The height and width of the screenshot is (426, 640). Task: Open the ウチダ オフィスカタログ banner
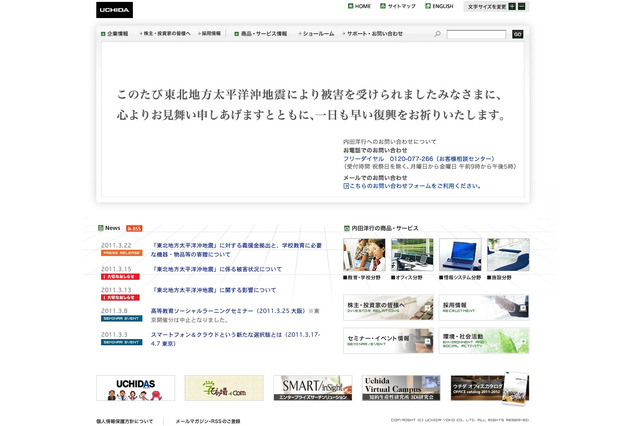point(490,388)
